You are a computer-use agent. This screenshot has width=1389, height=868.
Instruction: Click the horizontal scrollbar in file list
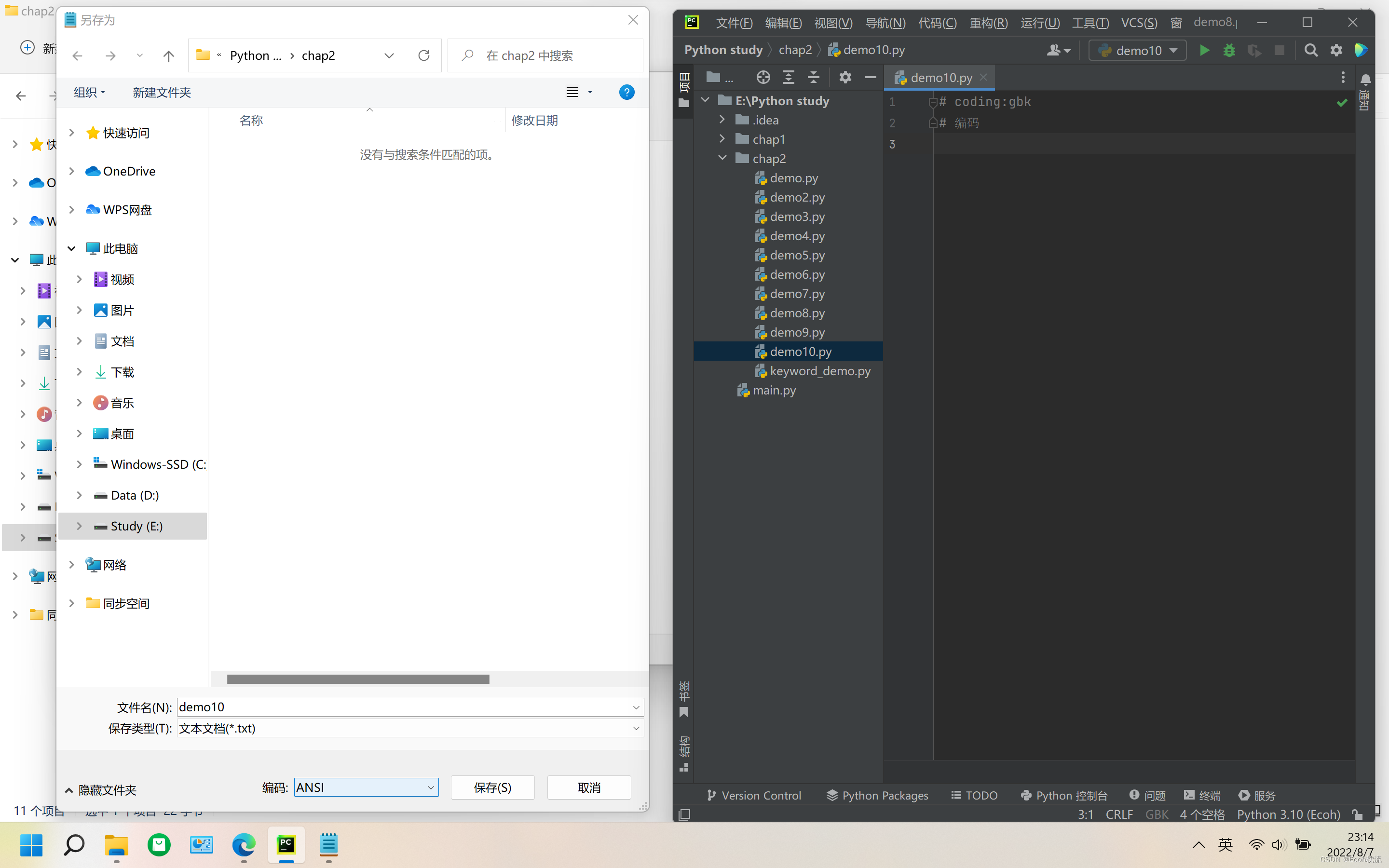(x=358, y=679)
